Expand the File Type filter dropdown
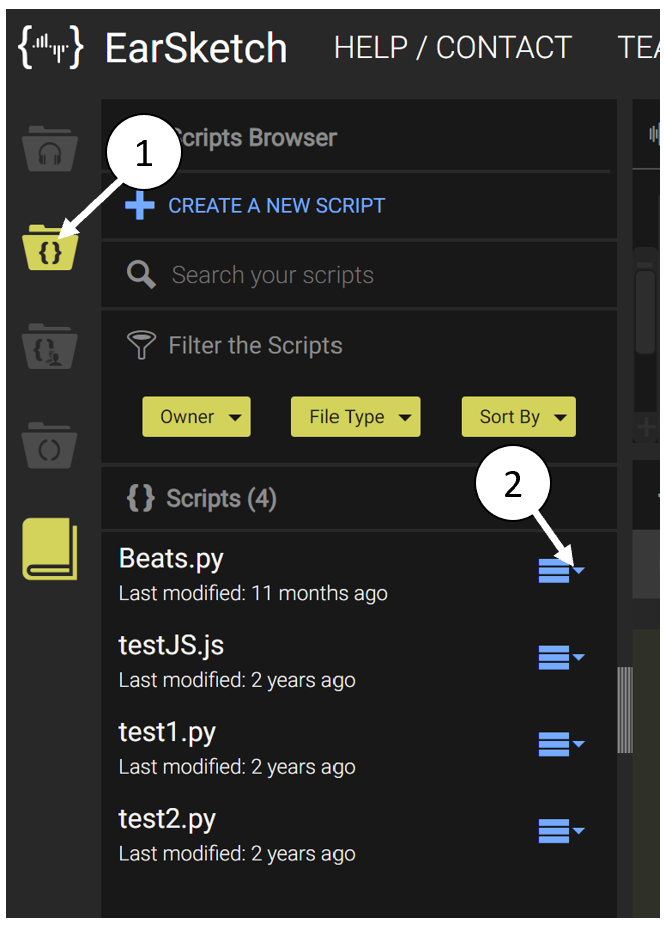The width and height of the screenshot is (664, 926). 356,417
